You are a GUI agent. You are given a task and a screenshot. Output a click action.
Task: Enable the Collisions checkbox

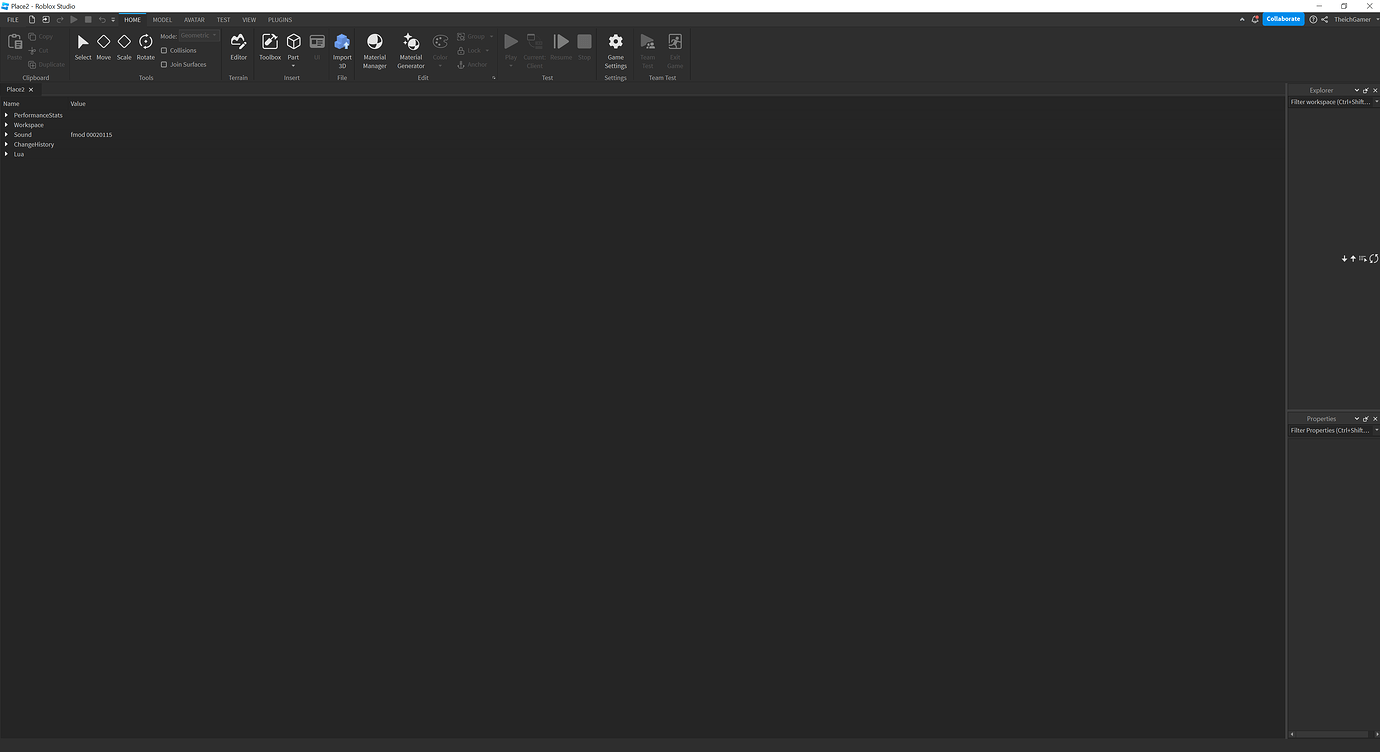[x=164, y=50]
